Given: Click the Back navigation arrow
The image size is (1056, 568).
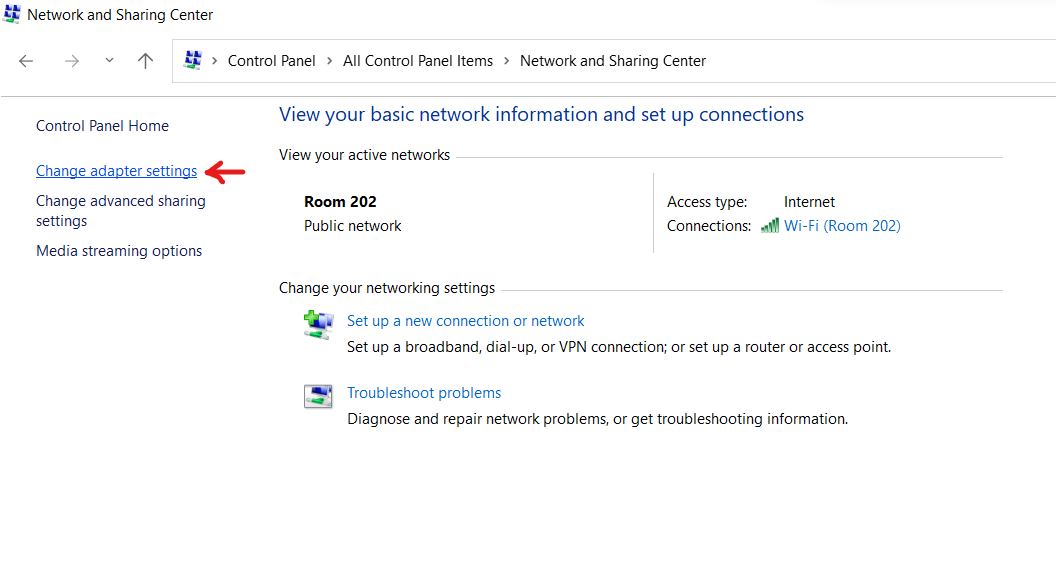Looking at the screenshot, I should pyautogui.click(x=26, y=61).
